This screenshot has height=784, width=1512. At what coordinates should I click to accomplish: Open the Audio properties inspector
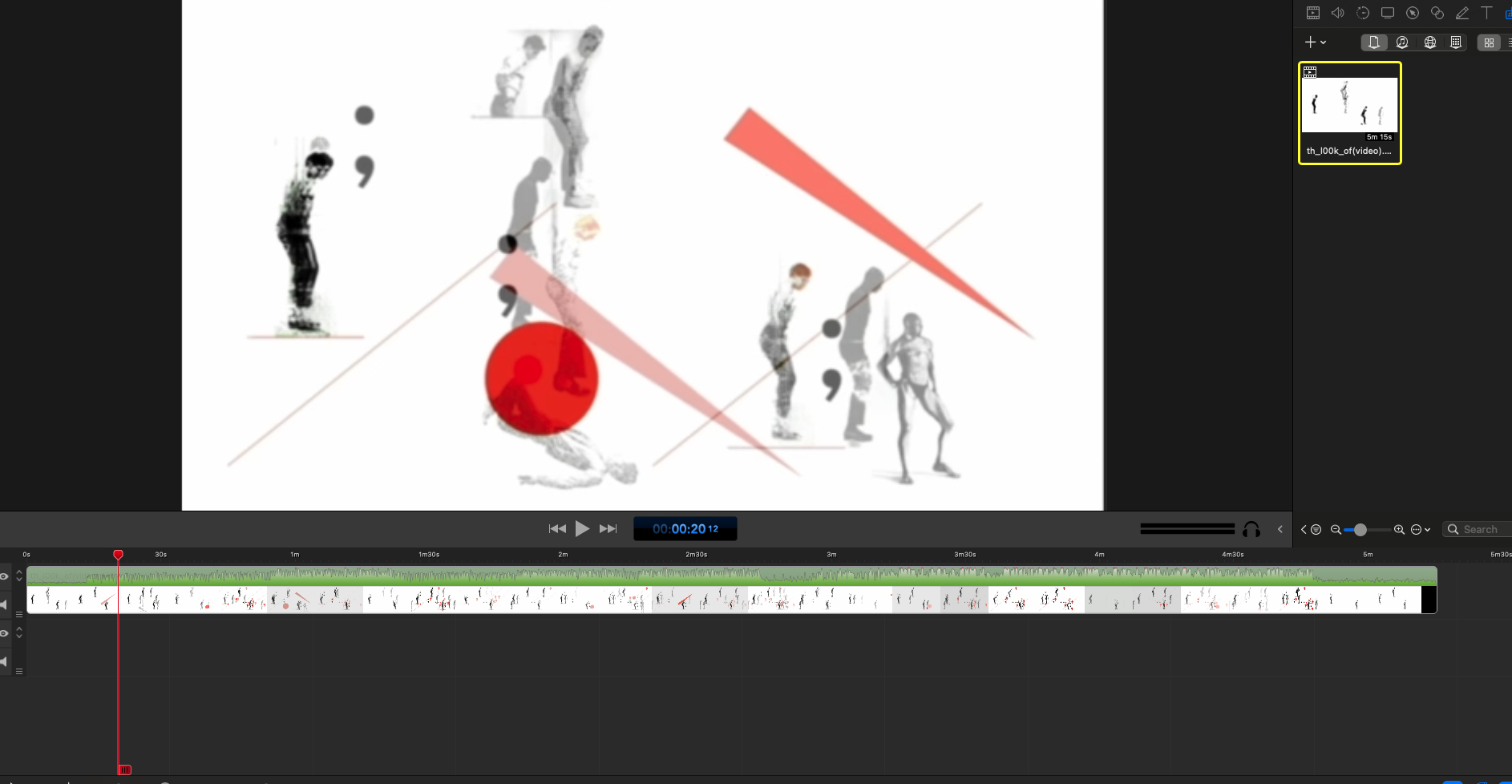[x=1338, y=13]
